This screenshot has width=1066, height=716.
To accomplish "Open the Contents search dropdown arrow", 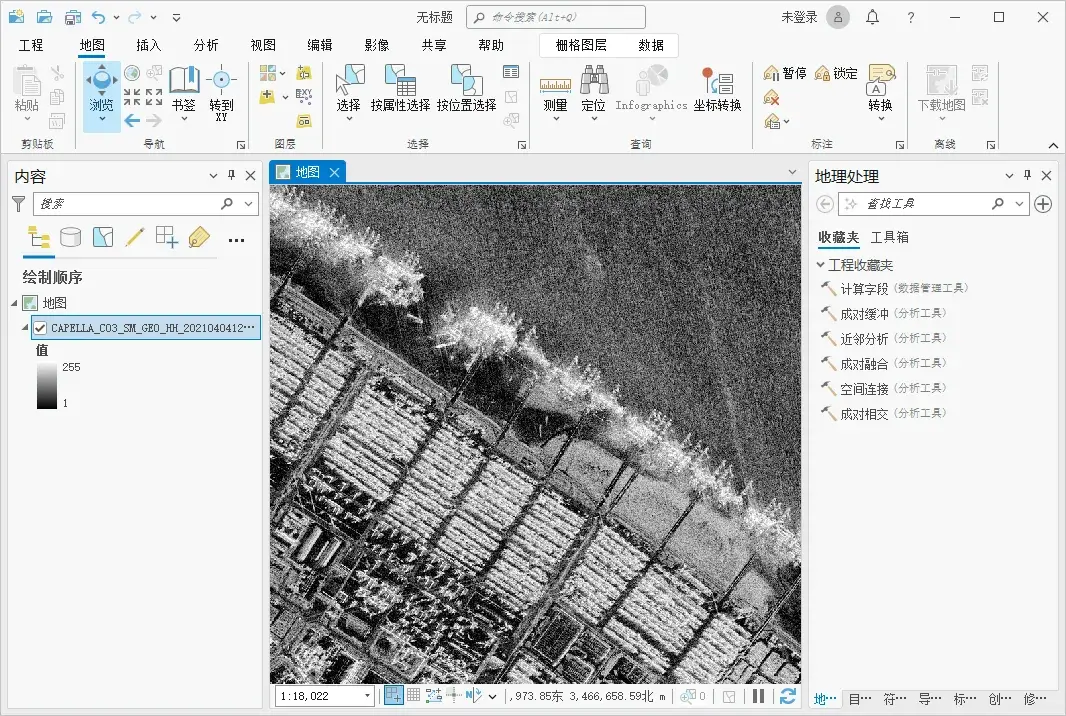I will [249, 203].
